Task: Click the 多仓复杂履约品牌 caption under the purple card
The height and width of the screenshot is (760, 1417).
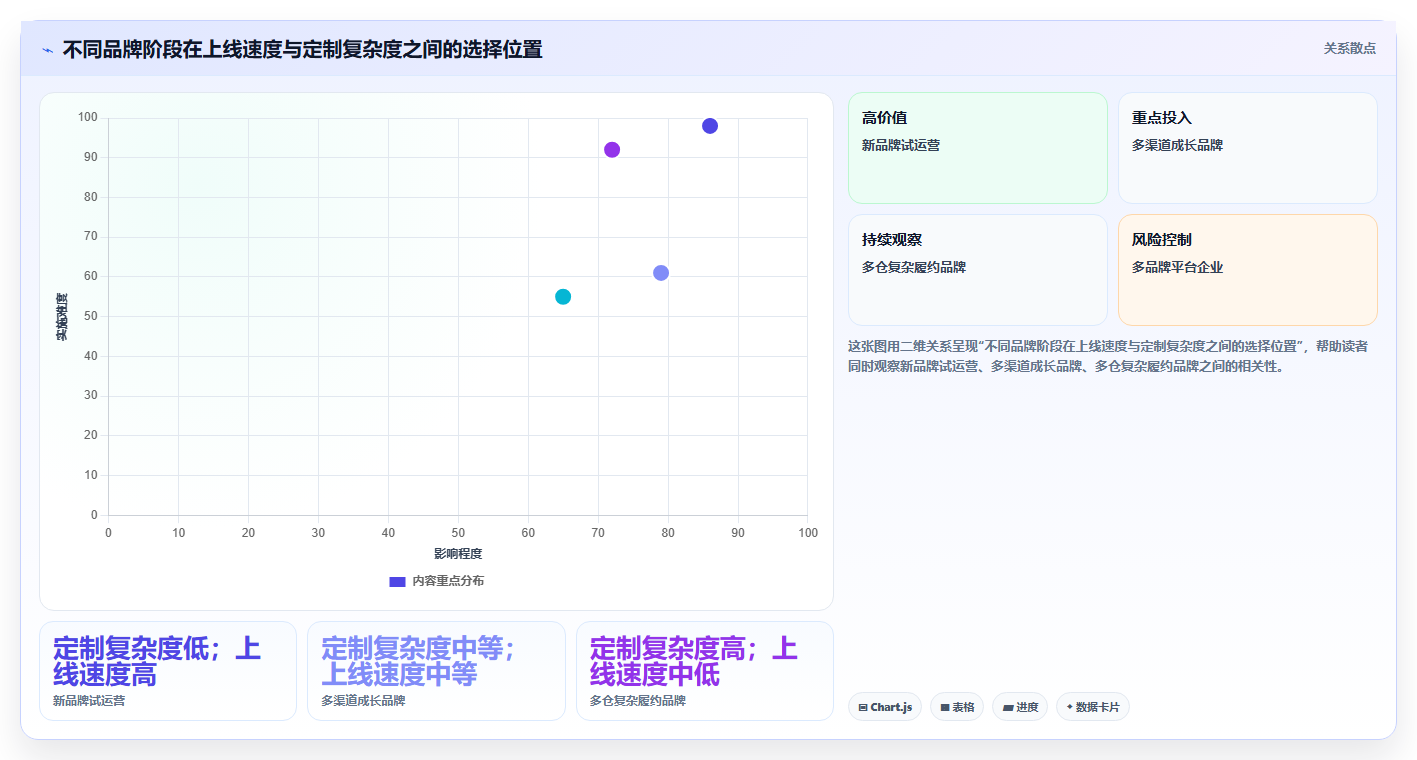Action: coord(638,701)
